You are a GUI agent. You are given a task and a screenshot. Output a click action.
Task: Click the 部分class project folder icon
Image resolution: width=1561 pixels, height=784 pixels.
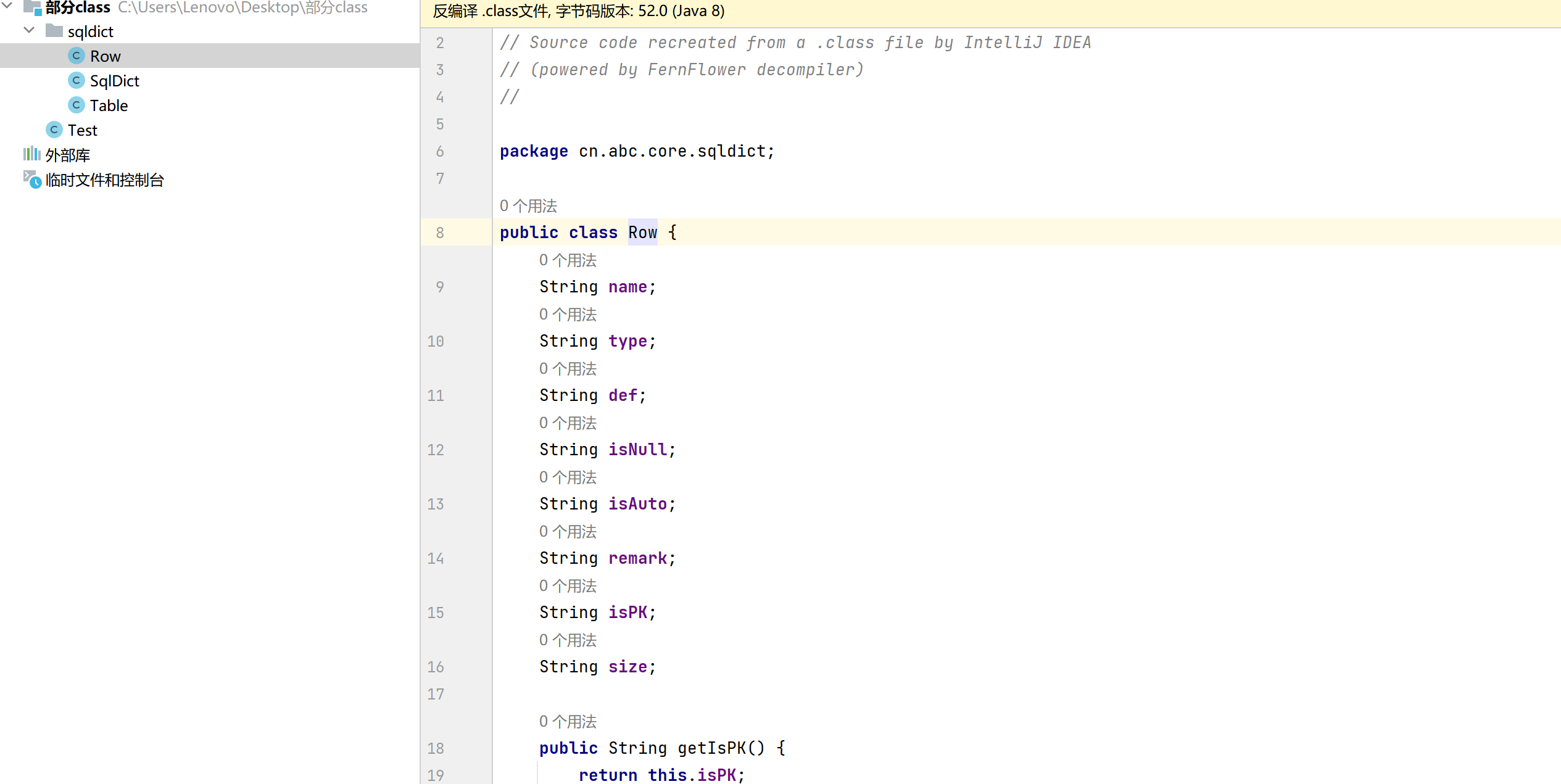click(32, 7)
